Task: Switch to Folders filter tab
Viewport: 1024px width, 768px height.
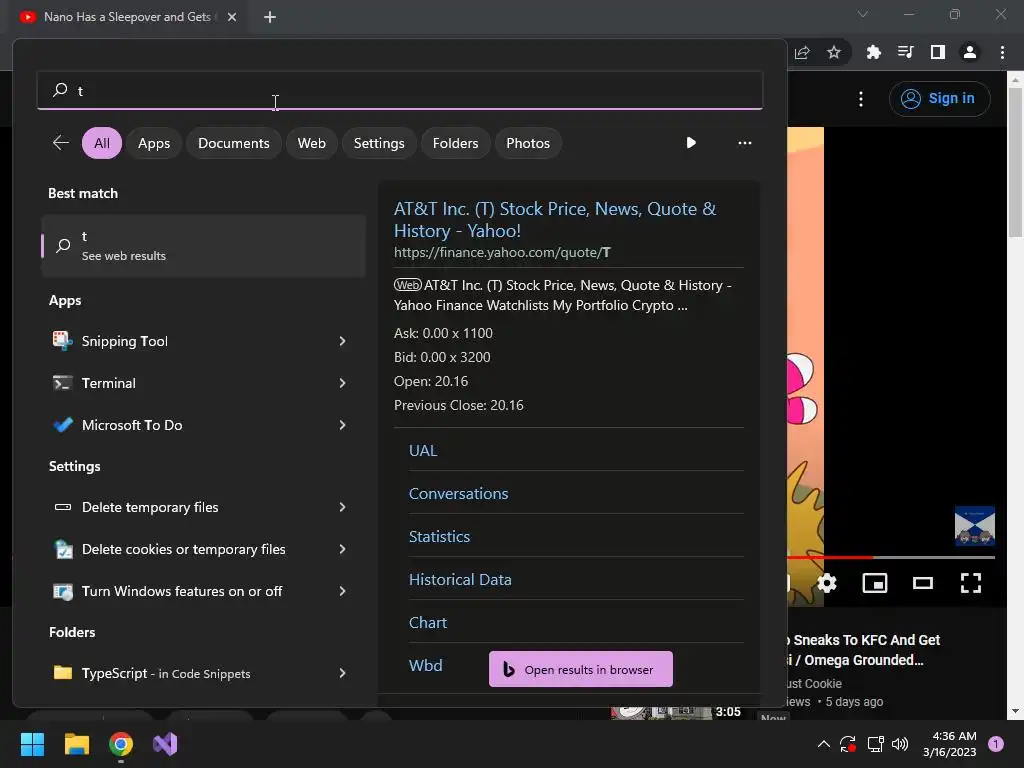Action: pos(455,143)
